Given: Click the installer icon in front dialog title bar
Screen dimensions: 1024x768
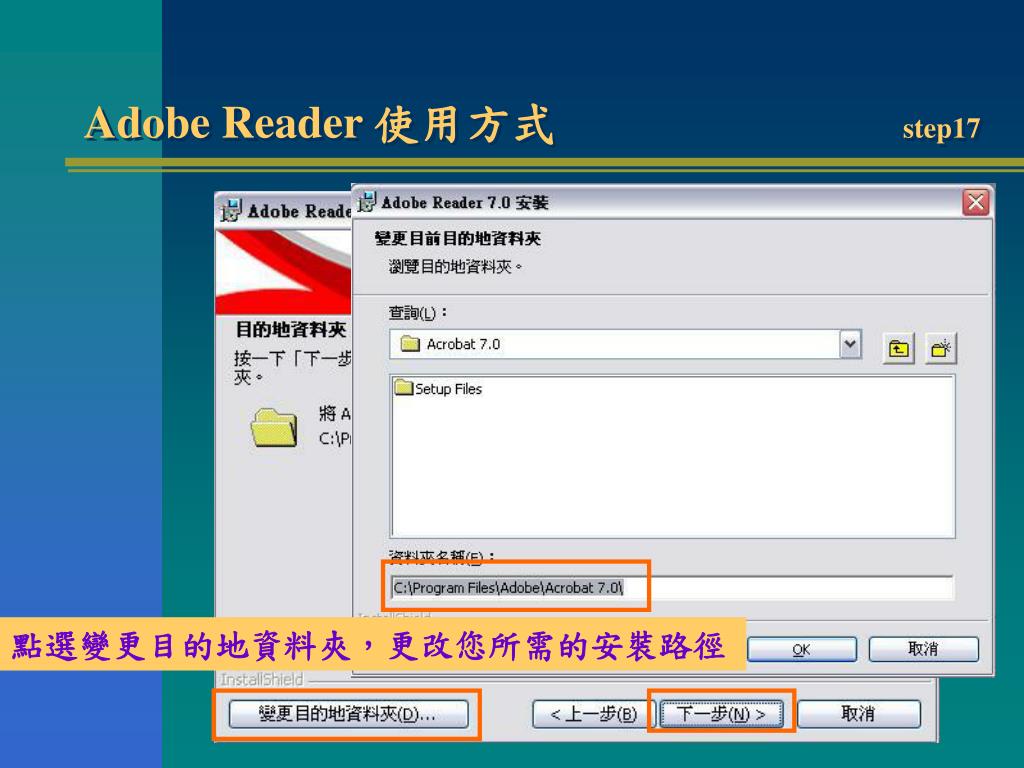Looking at the screenshot, I should 367,202.
